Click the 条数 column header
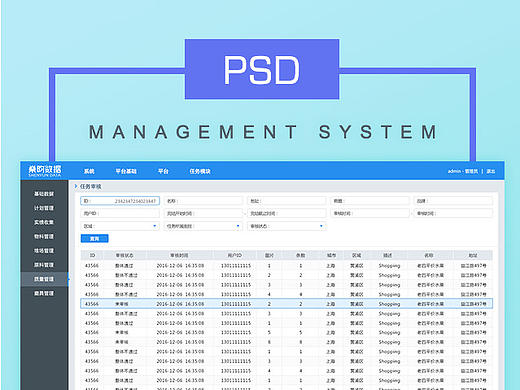Viewport: 520px width, 390px height. (x=301, y=255)
